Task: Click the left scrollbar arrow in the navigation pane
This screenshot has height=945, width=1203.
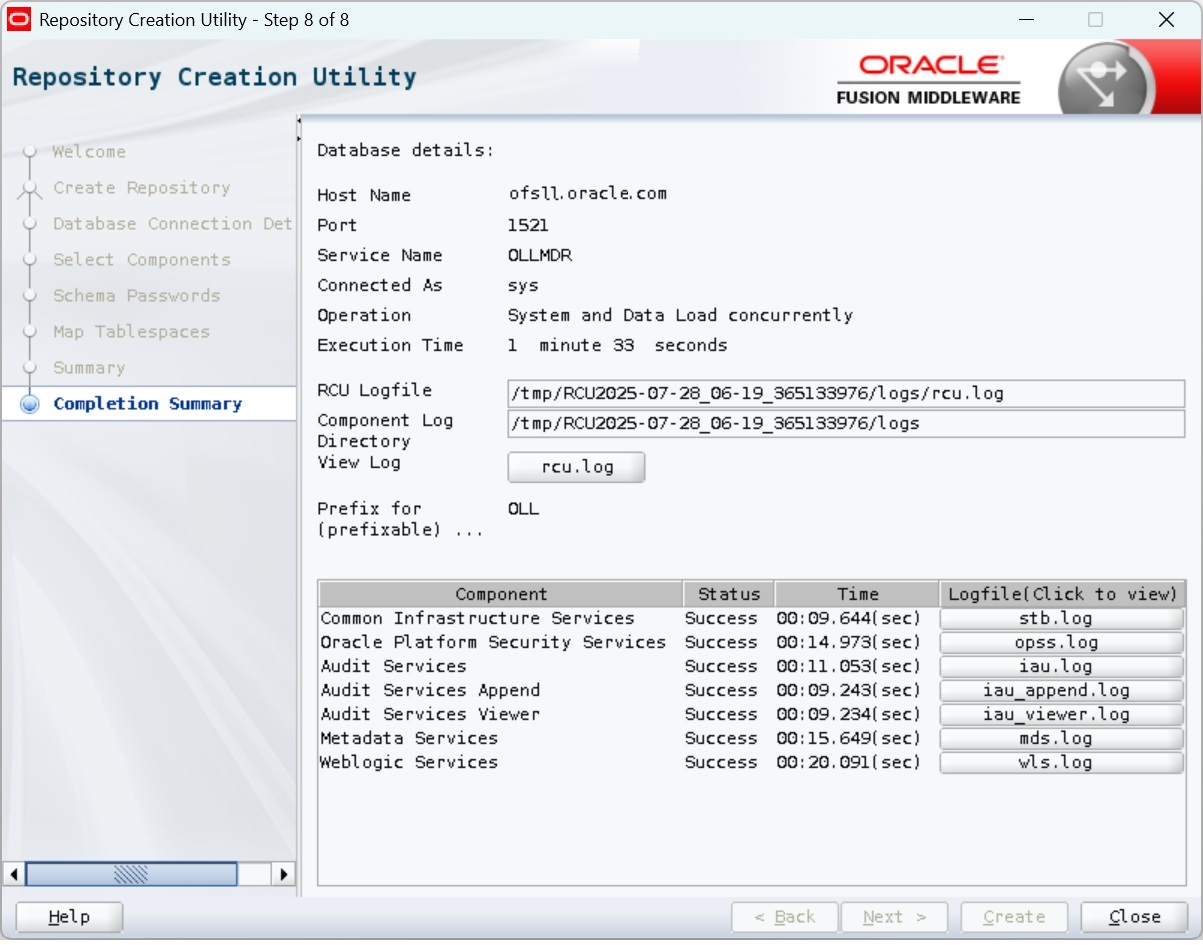Action: pos(14,874)
